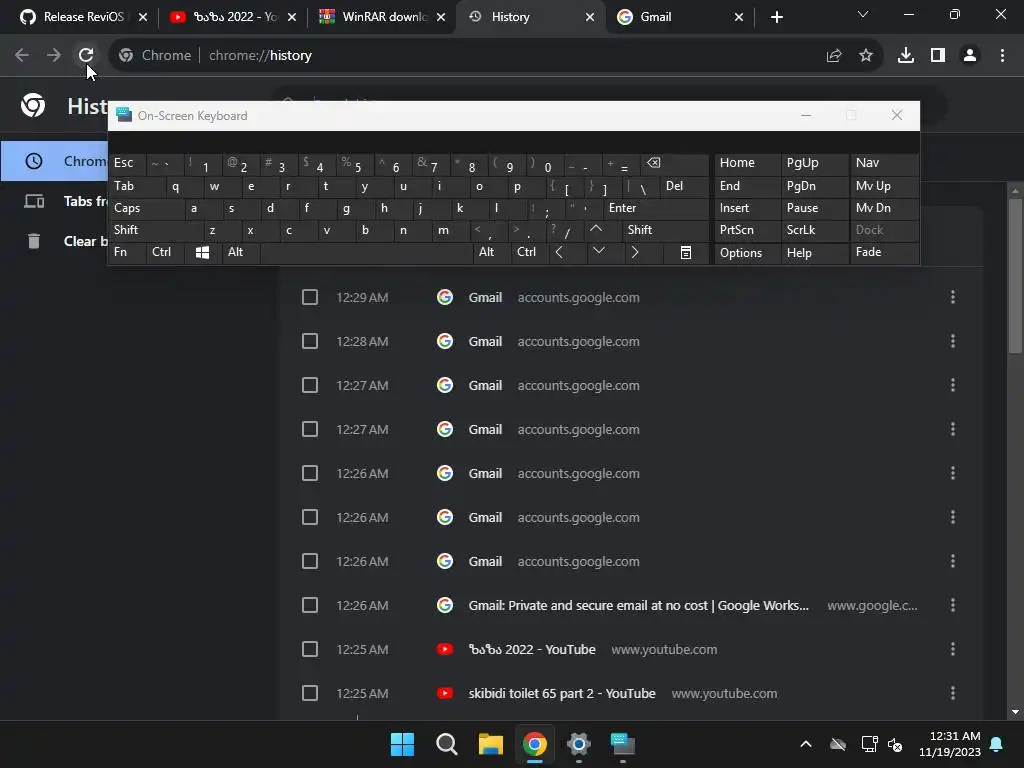Open taskbar Search magnifier

tap(447, 744)
